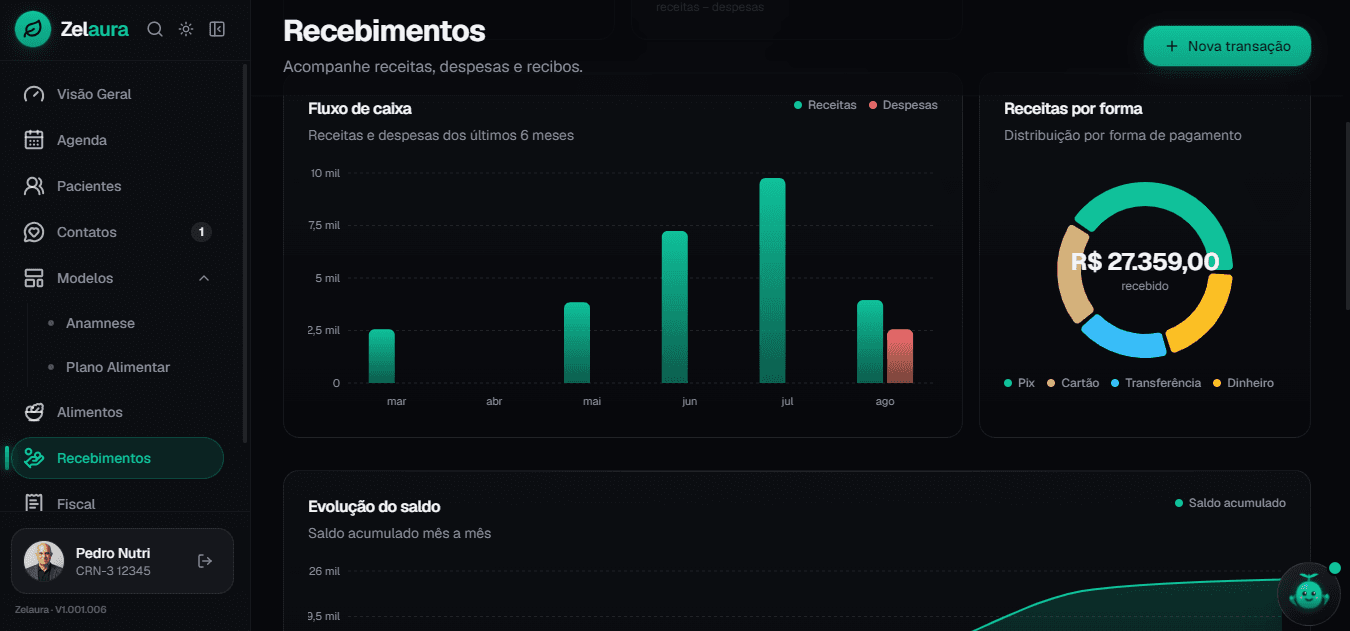Click the jun revenue bar
Screen dimensions: 1350x631
[675, 307]
